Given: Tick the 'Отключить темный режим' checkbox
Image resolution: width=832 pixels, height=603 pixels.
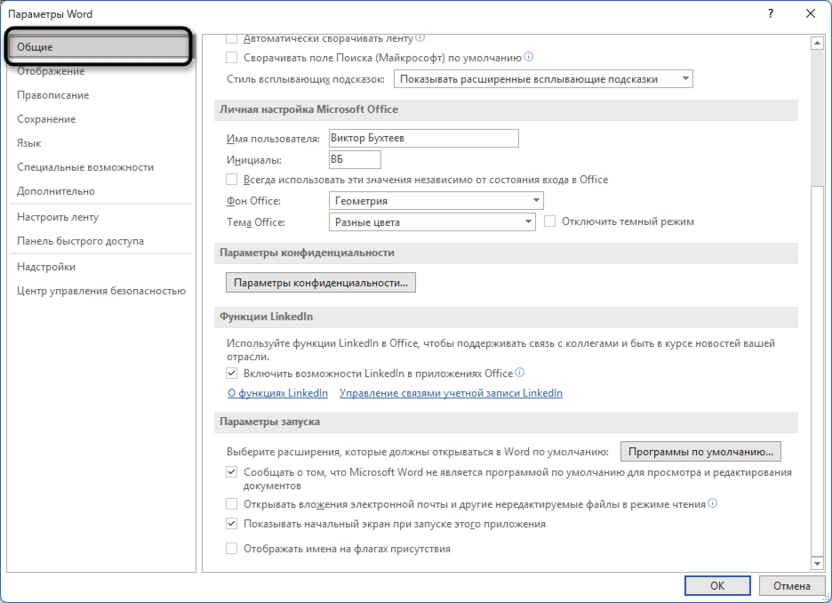Looking at the screenshot, I should 550,221.
